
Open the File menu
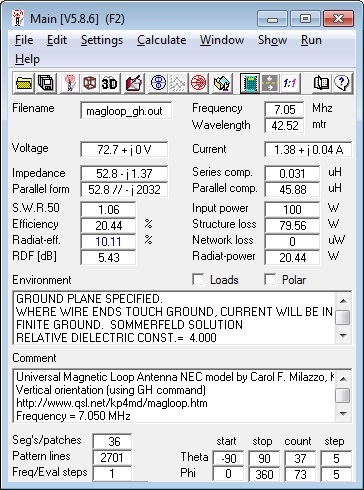point(24,40)
